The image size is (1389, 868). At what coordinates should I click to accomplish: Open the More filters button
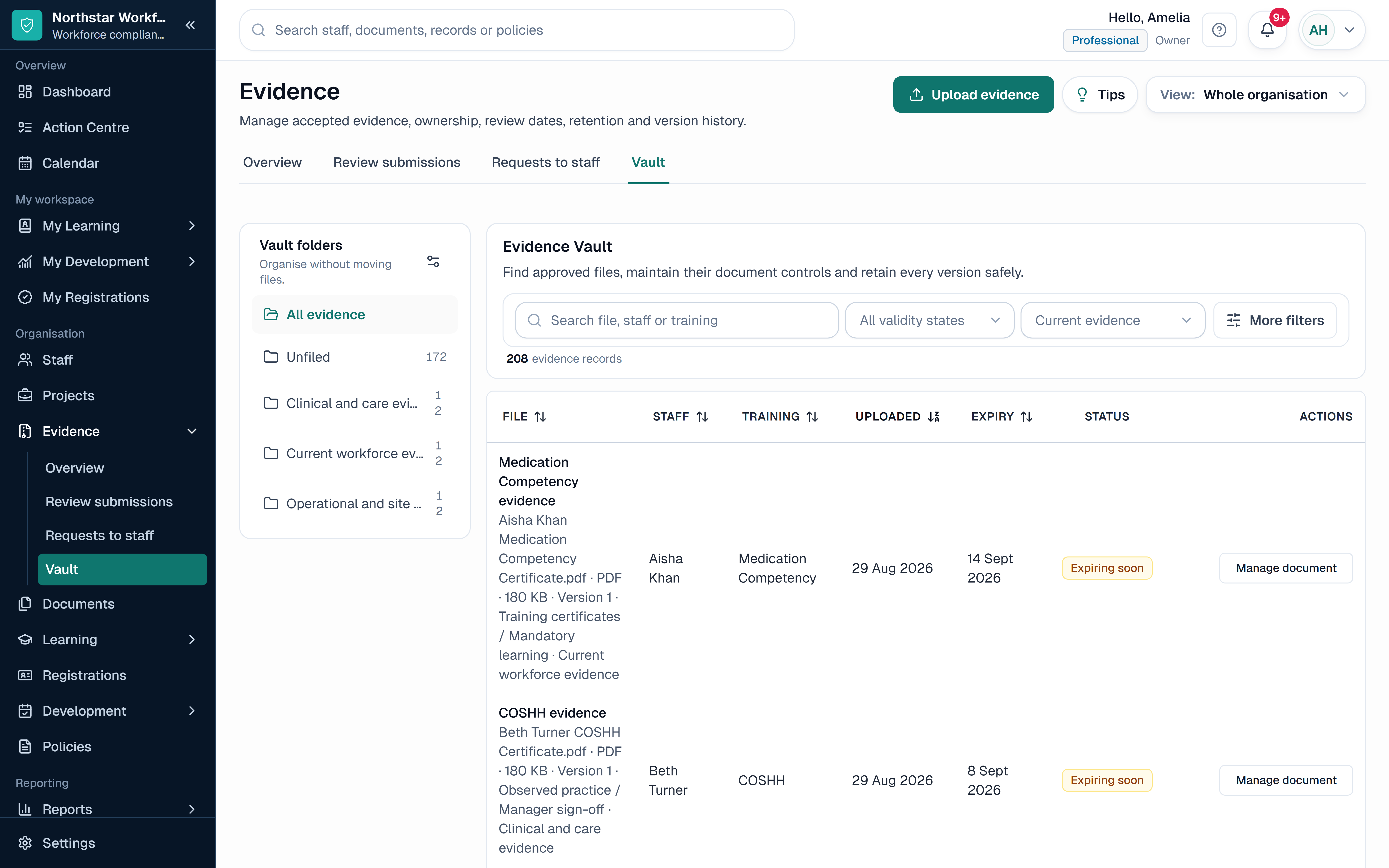point(1275,320)
